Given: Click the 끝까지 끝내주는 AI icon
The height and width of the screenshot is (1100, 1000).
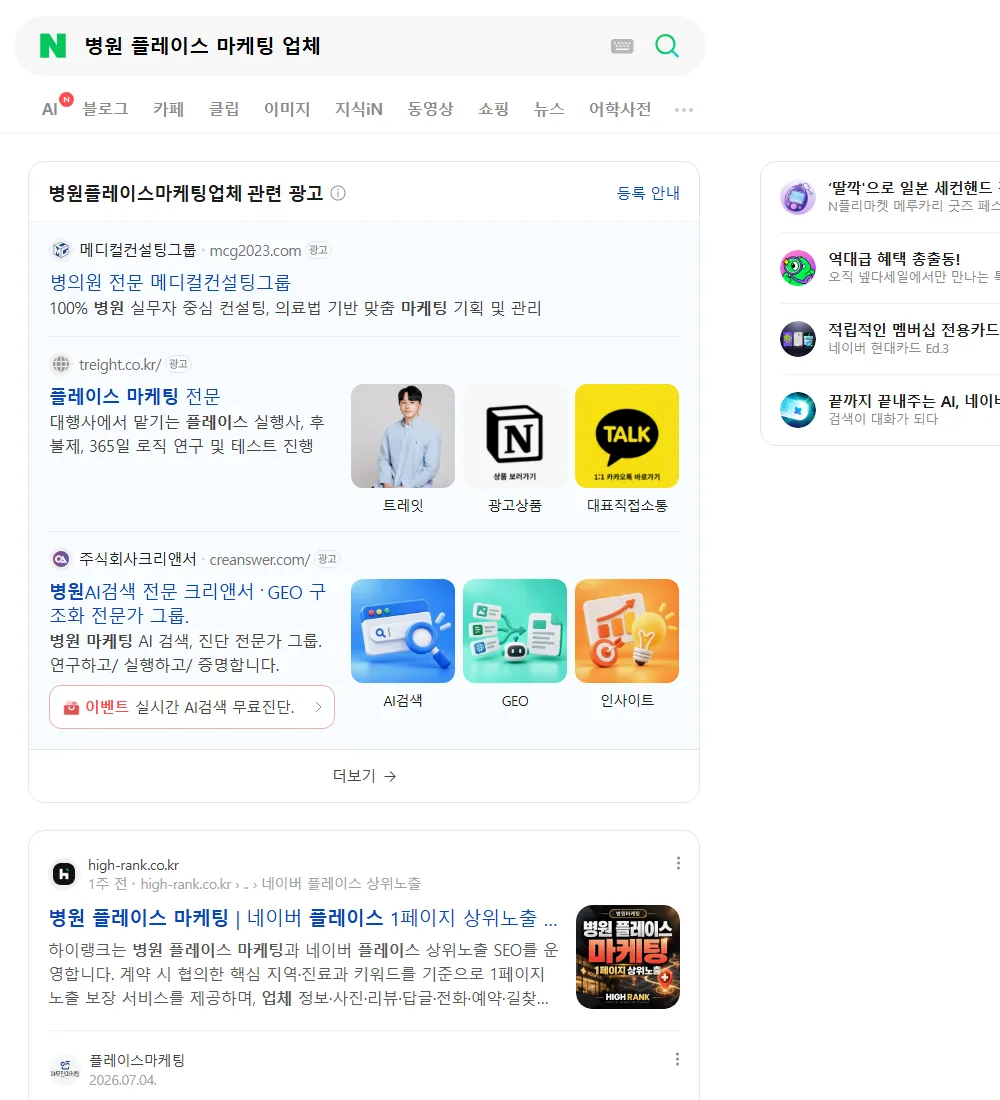Looking at the screenshot, I should click(798, 410).
